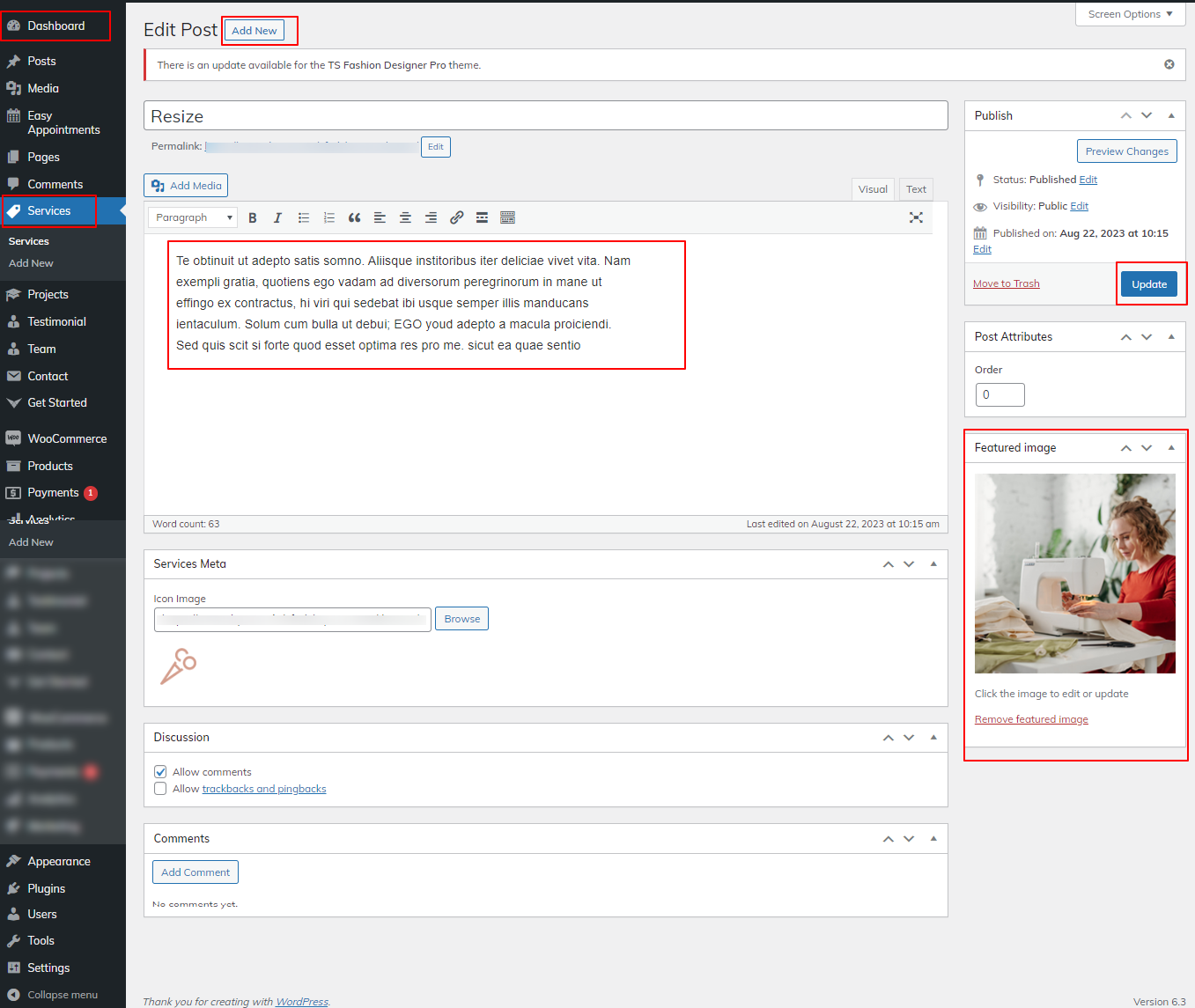Click the Order number field

point(1000,394)
